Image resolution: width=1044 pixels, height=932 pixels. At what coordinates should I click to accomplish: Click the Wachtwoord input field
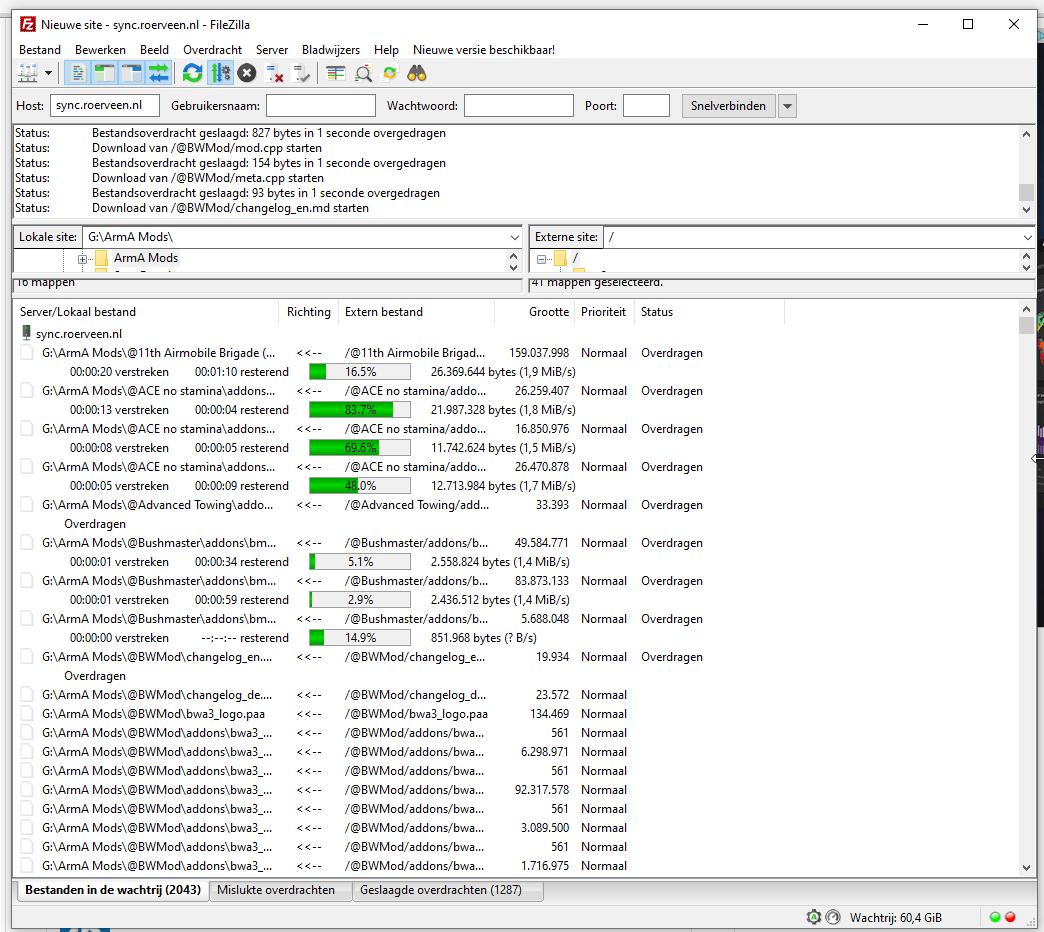point(518,106)
